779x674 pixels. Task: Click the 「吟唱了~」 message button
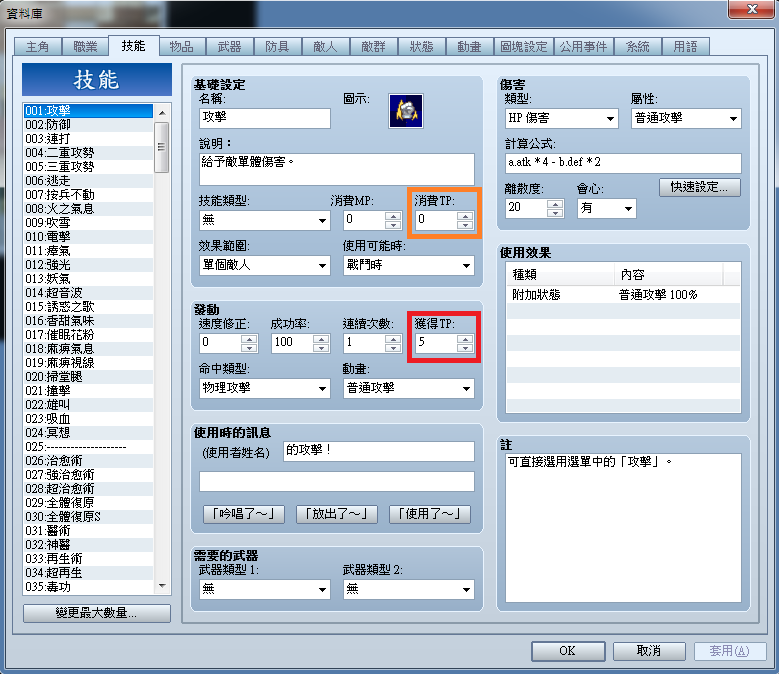point(243,514)
